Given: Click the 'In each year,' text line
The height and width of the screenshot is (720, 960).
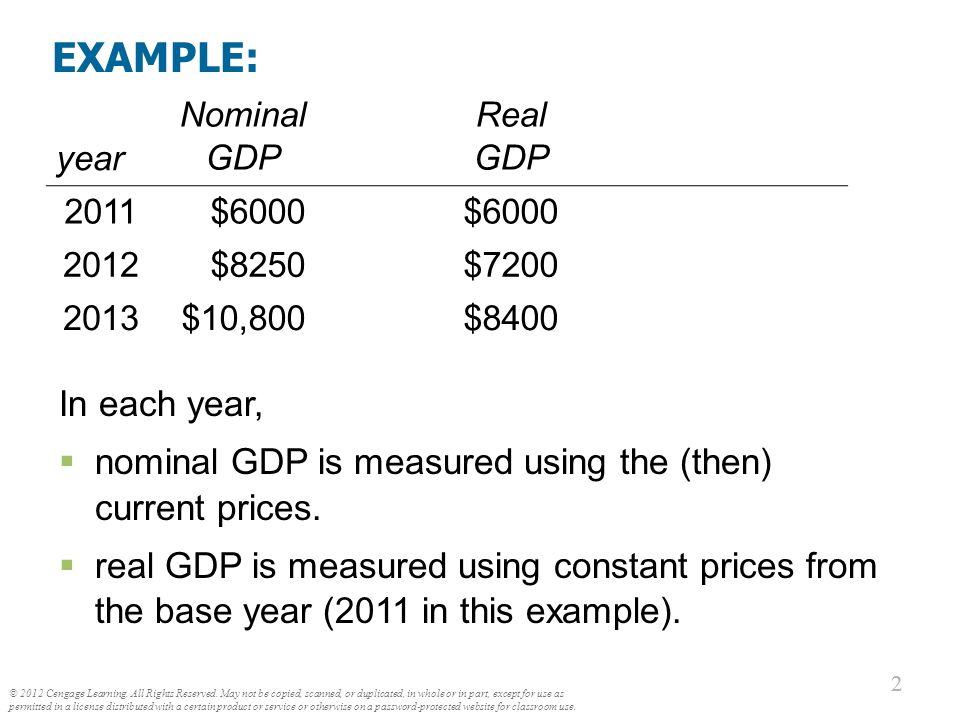Looking at the screenshot, I should point(161,405).
